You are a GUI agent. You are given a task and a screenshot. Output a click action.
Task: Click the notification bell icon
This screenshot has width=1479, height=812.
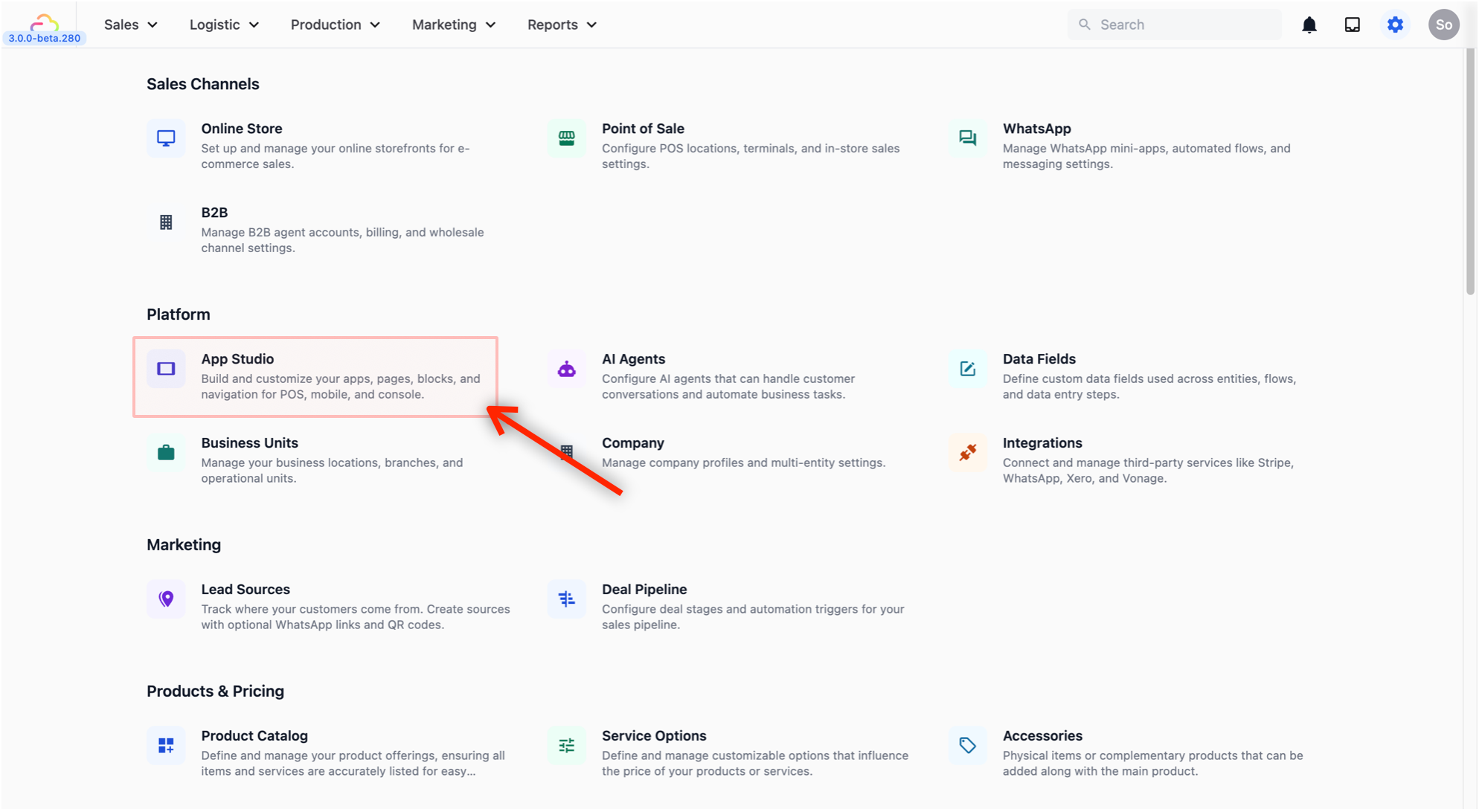(x=1309, y=25)
